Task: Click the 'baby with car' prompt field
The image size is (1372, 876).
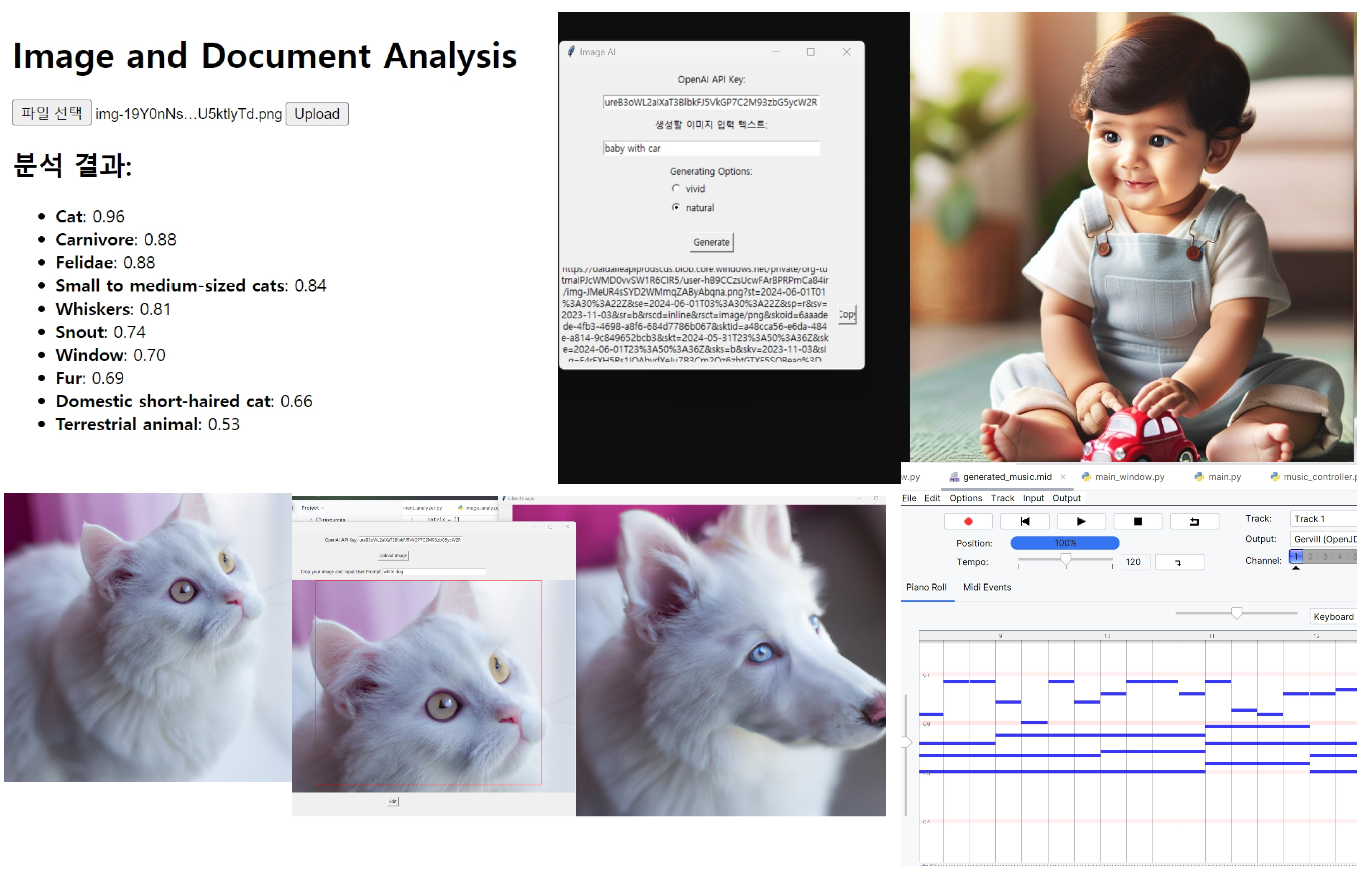Action: (711, 148)
